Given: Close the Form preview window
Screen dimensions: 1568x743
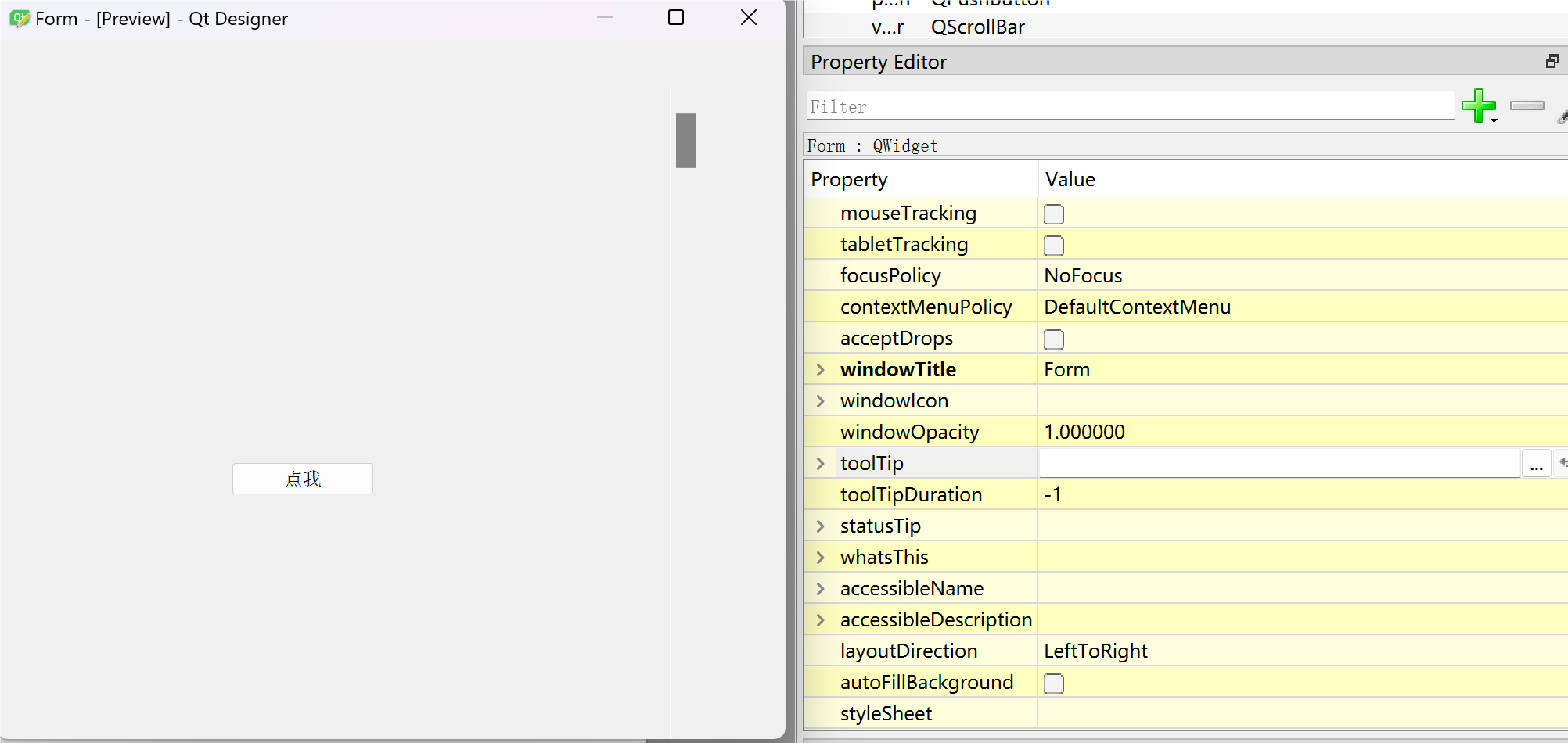Looking at the screenshot, I should [x=749, y=17].
